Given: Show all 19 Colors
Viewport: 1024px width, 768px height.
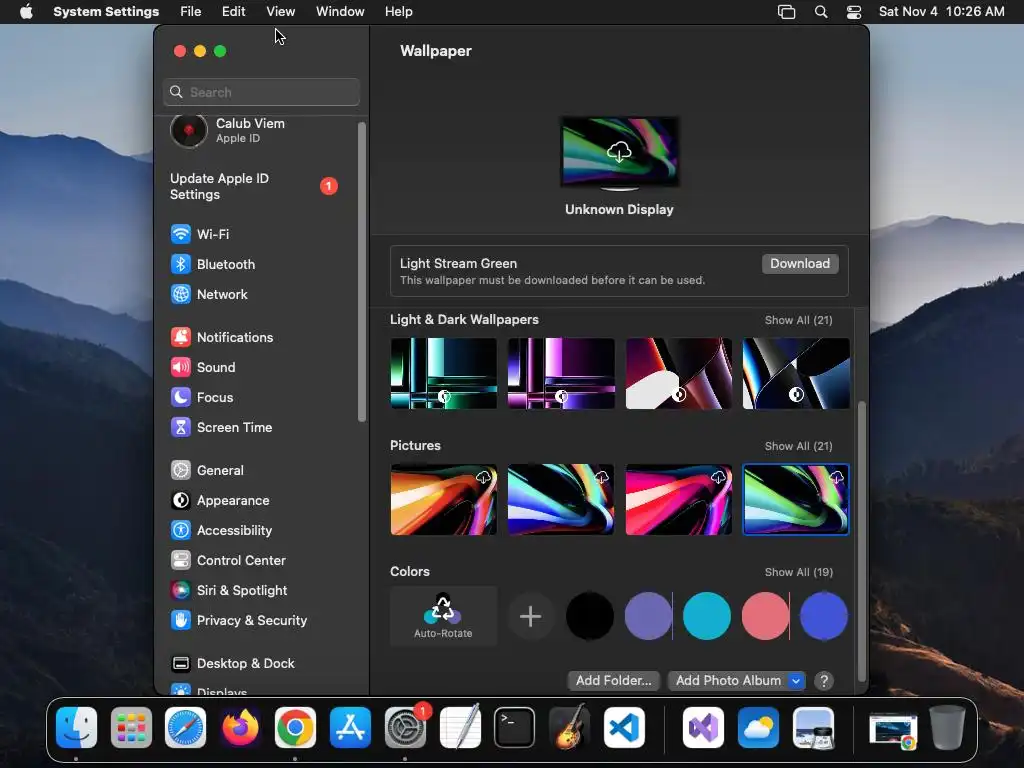Looking at the screenshot, I should click(x=799, y=572).
